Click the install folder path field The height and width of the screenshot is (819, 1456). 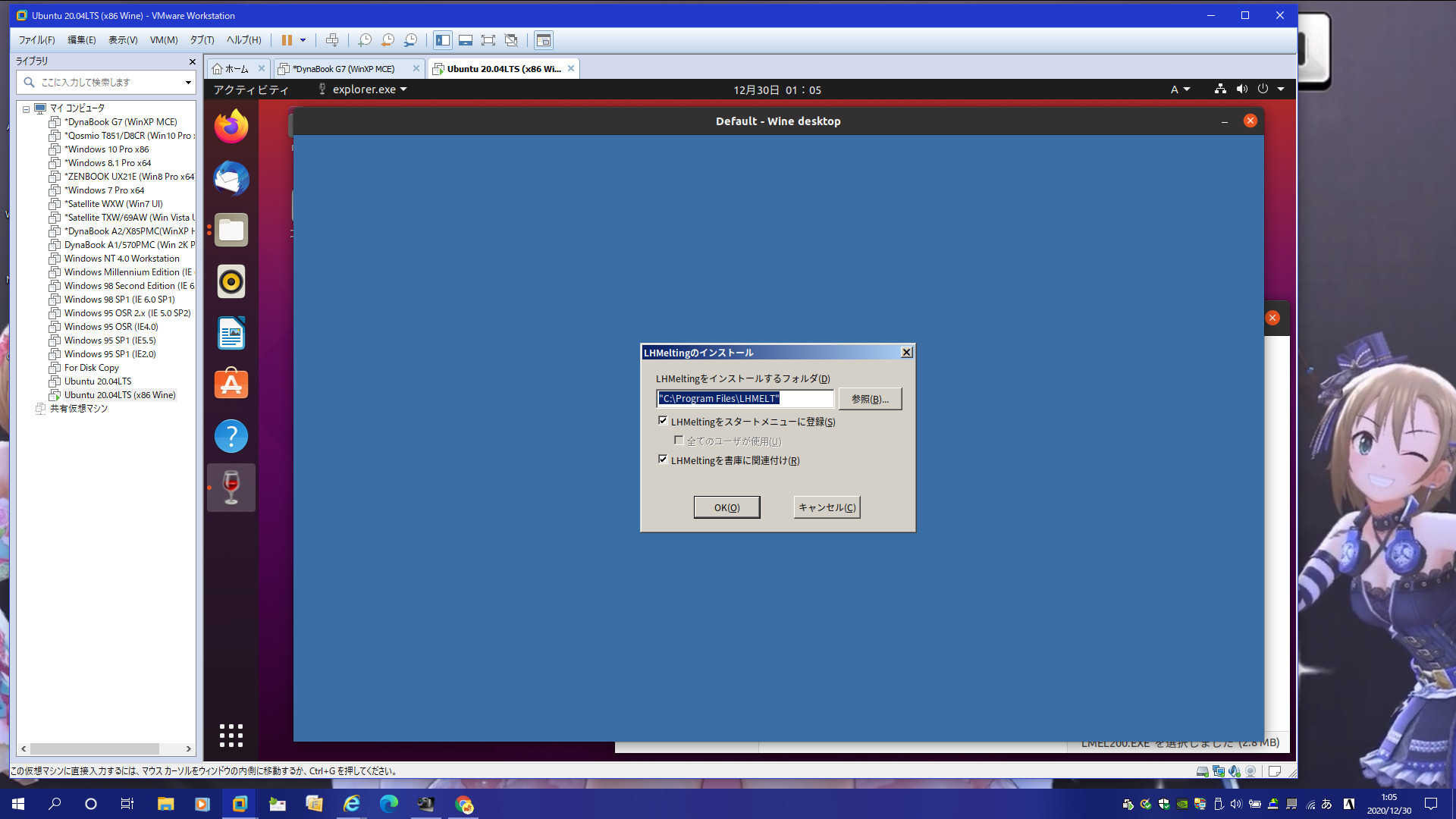[745, 399]
